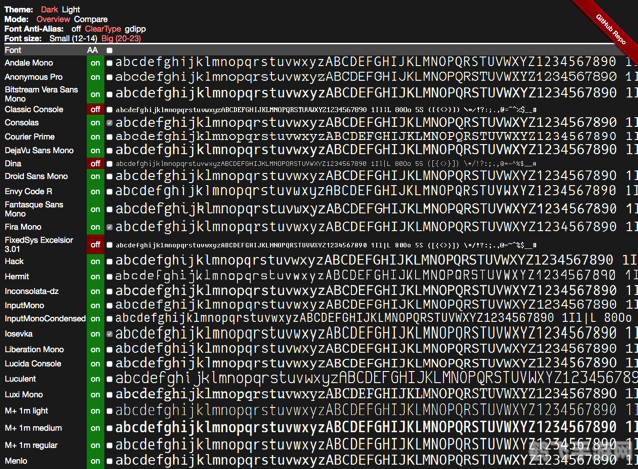Select Big (20-23) font size
This screenshot has width=638, height=469.
(122, 39)
